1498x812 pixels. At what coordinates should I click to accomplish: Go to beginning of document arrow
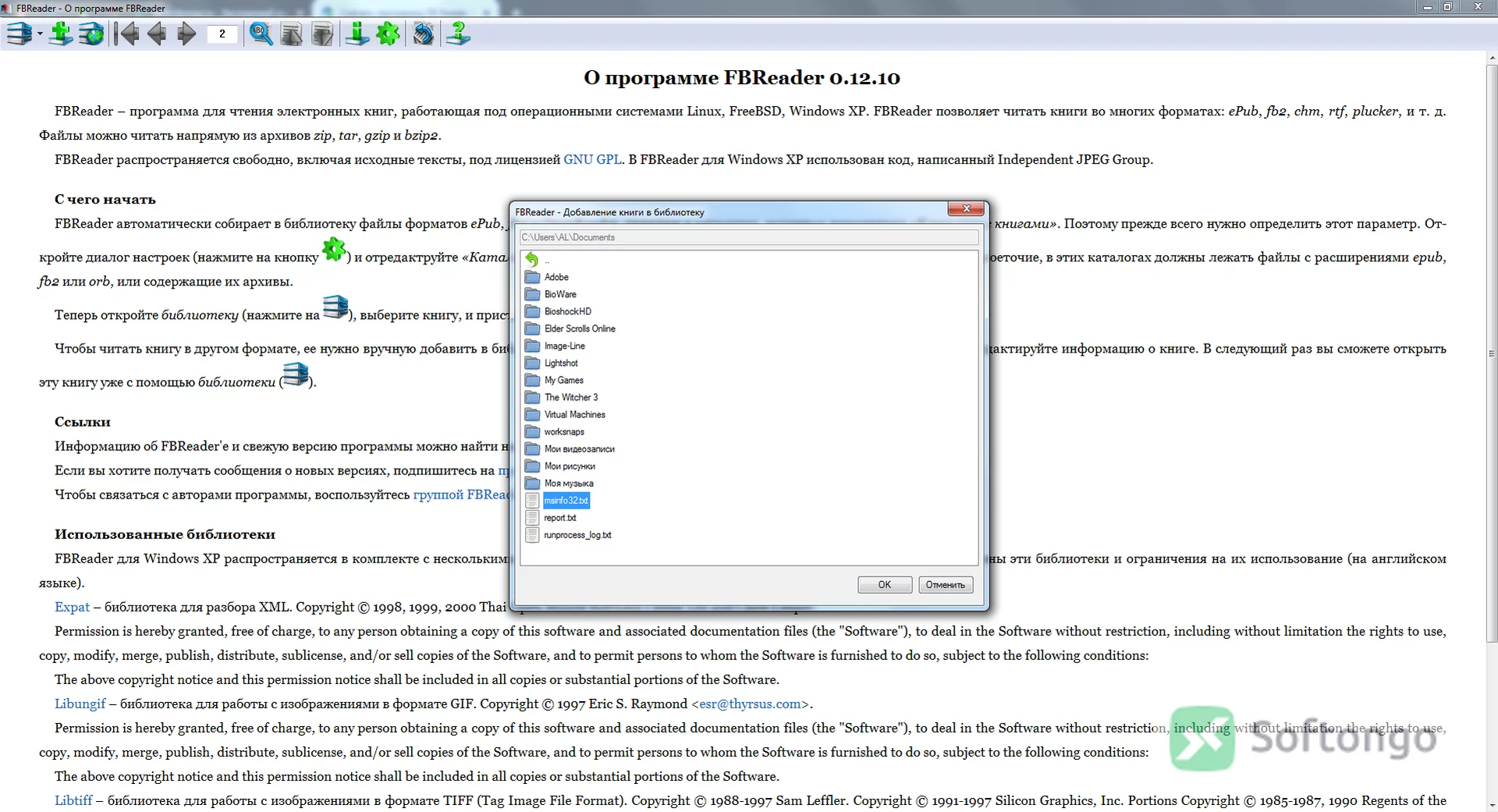pyautogui.click(x=127, y=34)
